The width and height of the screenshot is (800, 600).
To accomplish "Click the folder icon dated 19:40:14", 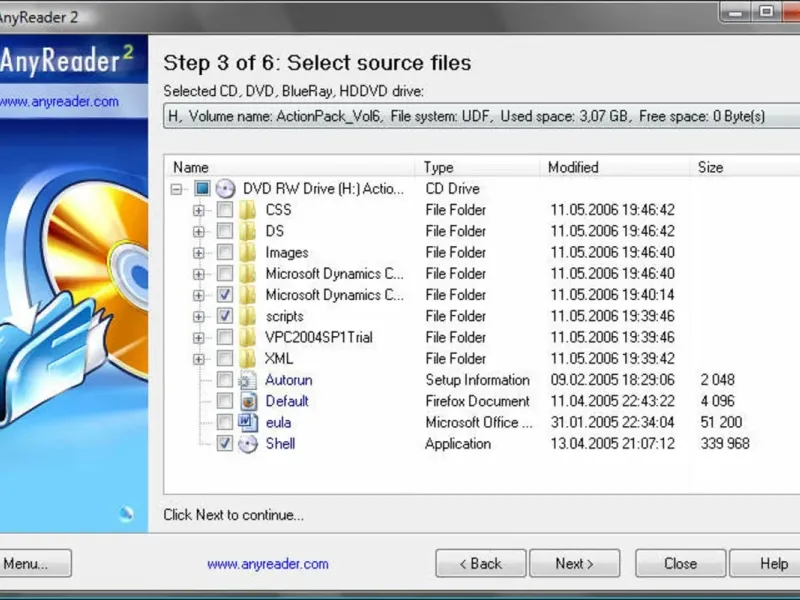I will click(x=248, y=295).
